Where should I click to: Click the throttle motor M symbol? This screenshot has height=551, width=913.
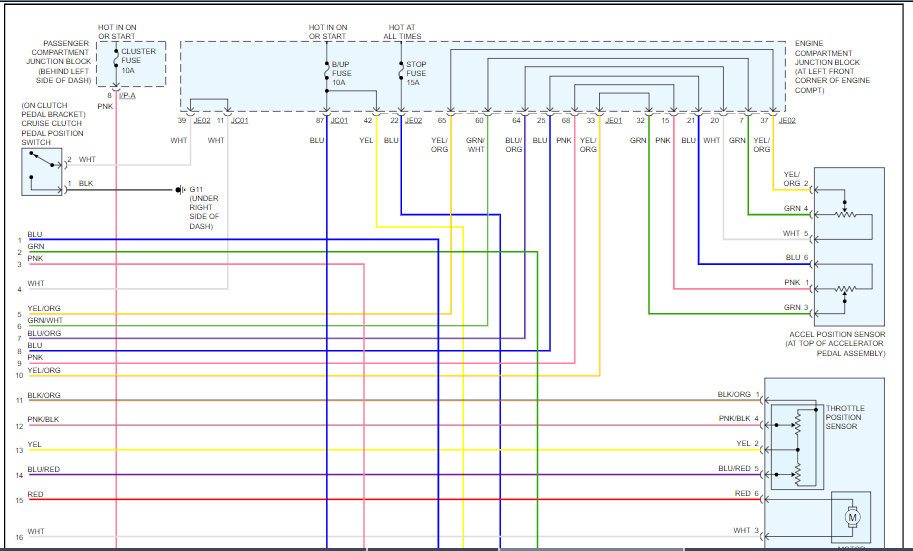pos(852,517)
